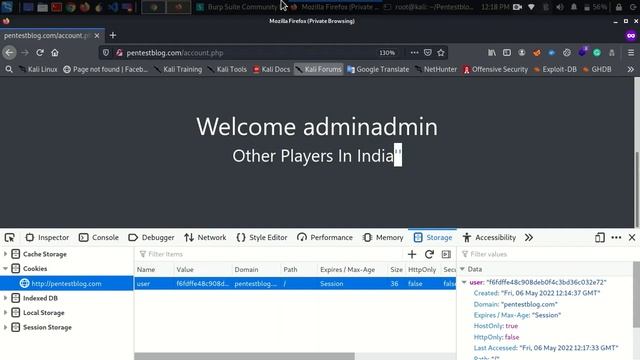Close the developer tools panel
Image resolution: width=640 pixels, height=360 pixels.
coord(632,238)
